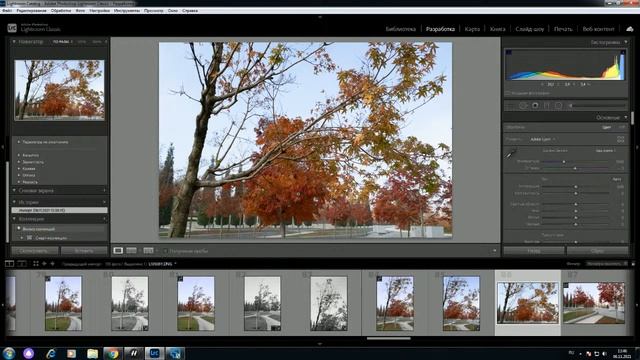The image size is (640, 360).
Task: Go back using the filmstrip left arrow
Action: 44,264
